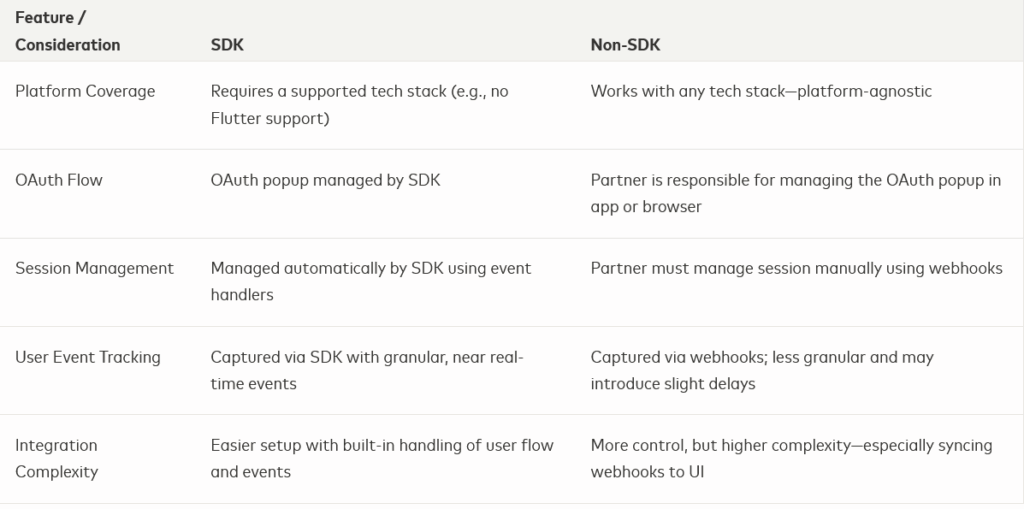
Task: Click the 'webhooks to UI' text line
Action: [x=647, y=471]
